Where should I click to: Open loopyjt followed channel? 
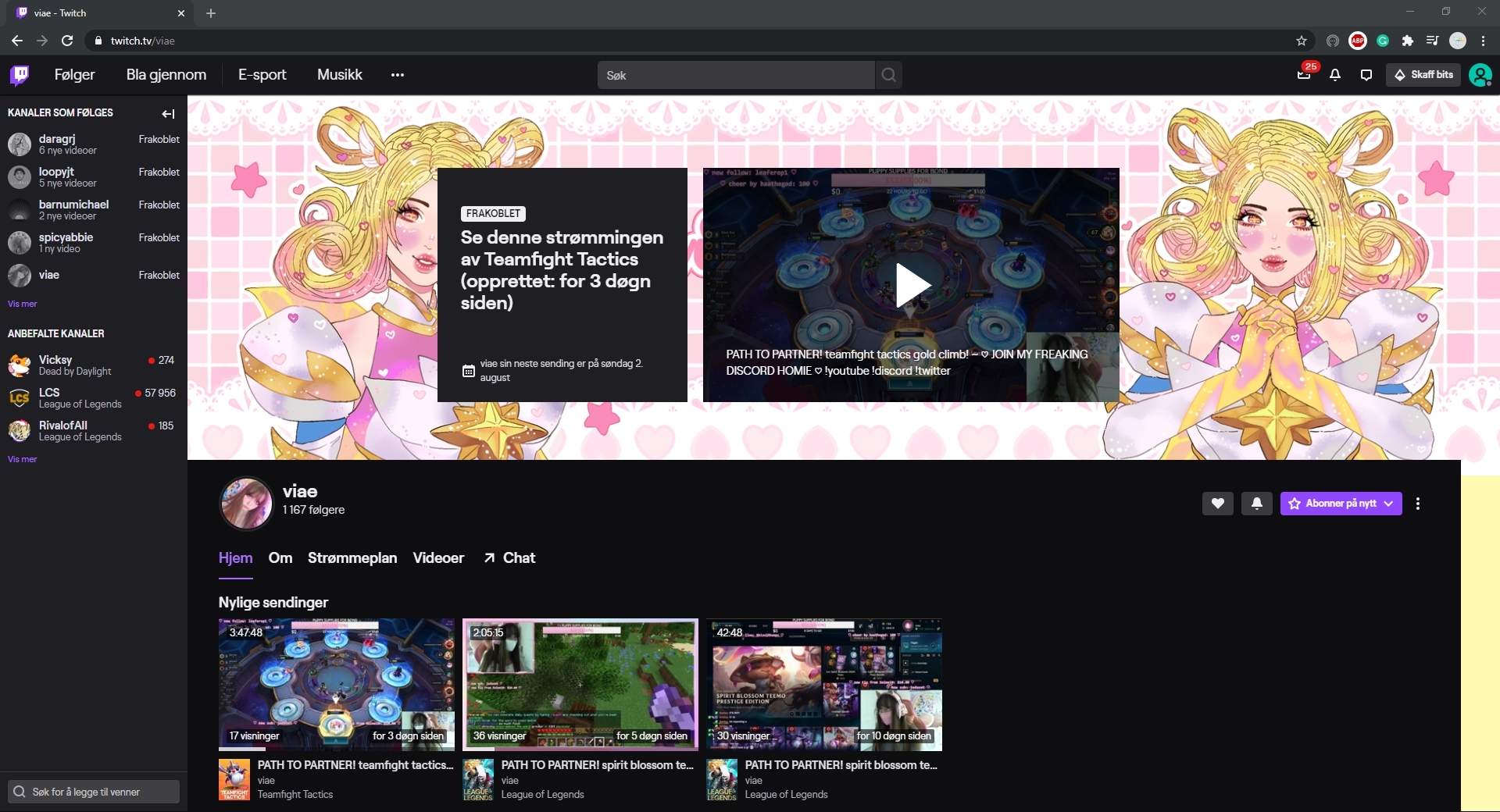[x=94, y=177]
